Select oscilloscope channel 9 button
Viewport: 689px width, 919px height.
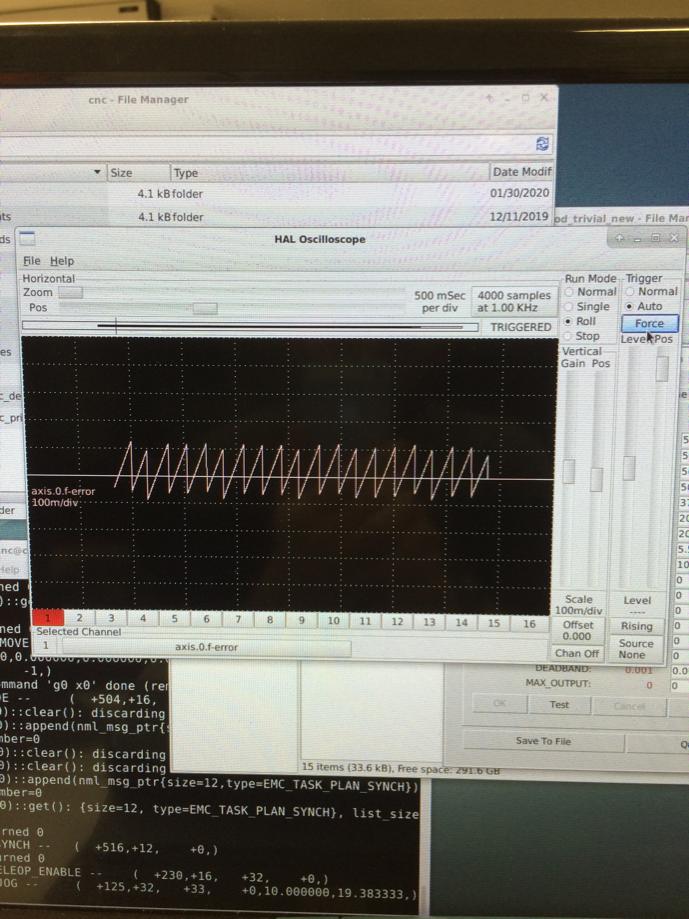coord(301,620)
